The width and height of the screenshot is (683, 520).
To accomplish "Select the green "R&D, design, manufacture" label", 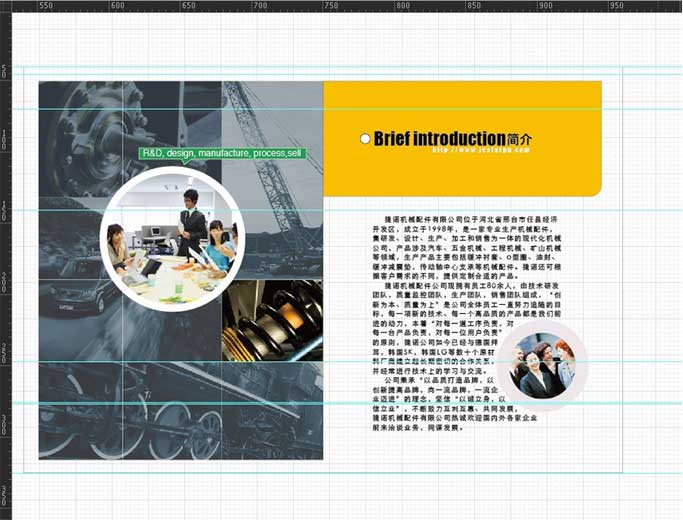I will click(x=221, y=154).
